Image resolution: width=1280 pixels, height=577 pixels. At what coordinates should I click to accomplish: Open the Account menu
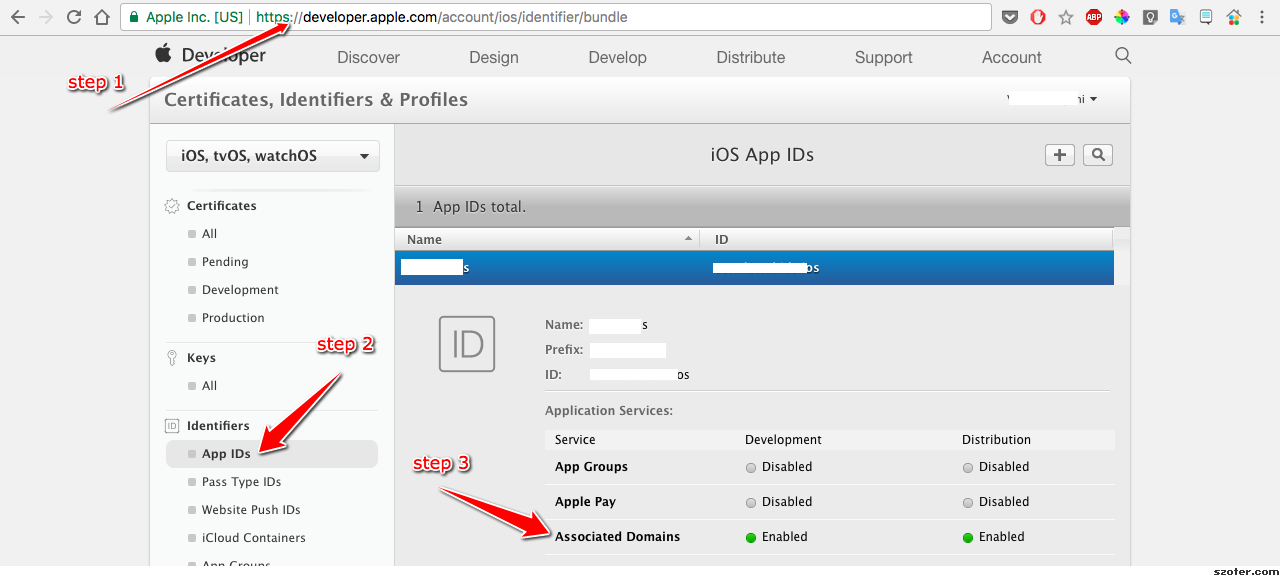pyautogui.click(x=1012, y=57)
